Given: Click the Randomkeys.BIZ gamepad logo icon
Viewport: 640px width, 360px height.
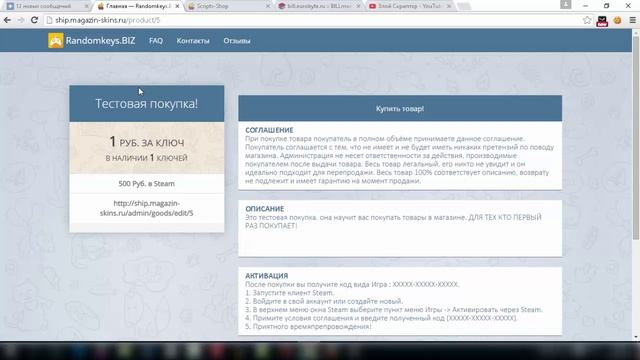Looking at the screenshot, I should tap(56, 40).
